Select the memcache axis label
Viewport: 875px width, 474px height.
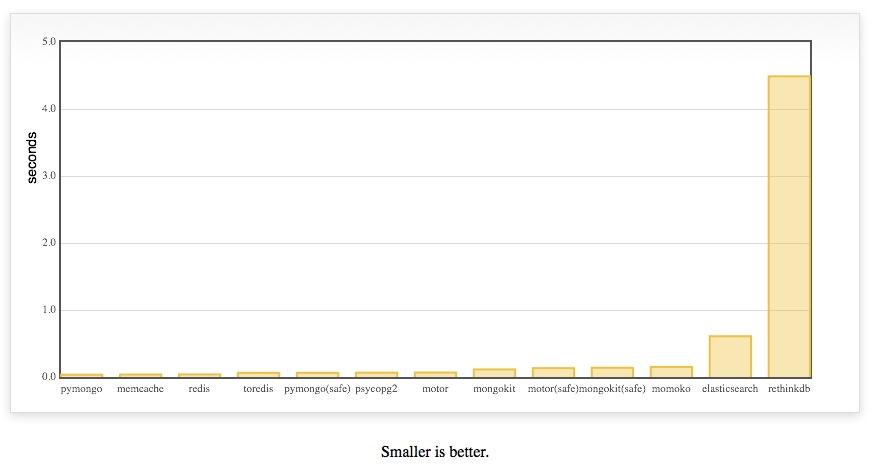[x=140, y=389]
